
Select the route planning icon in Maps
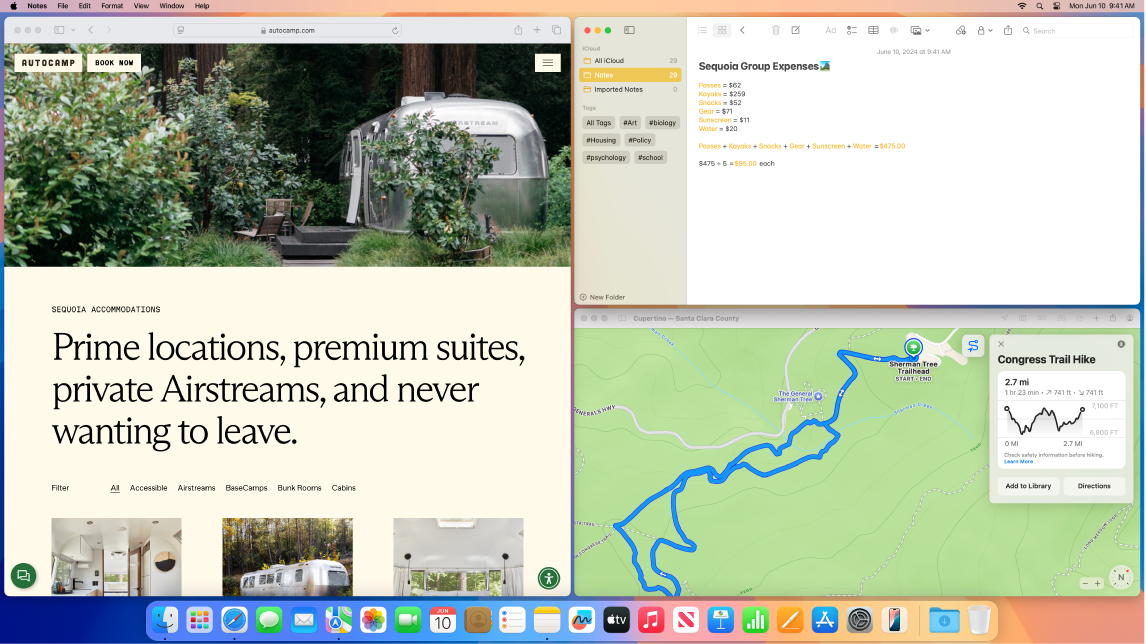pos(971,344)
